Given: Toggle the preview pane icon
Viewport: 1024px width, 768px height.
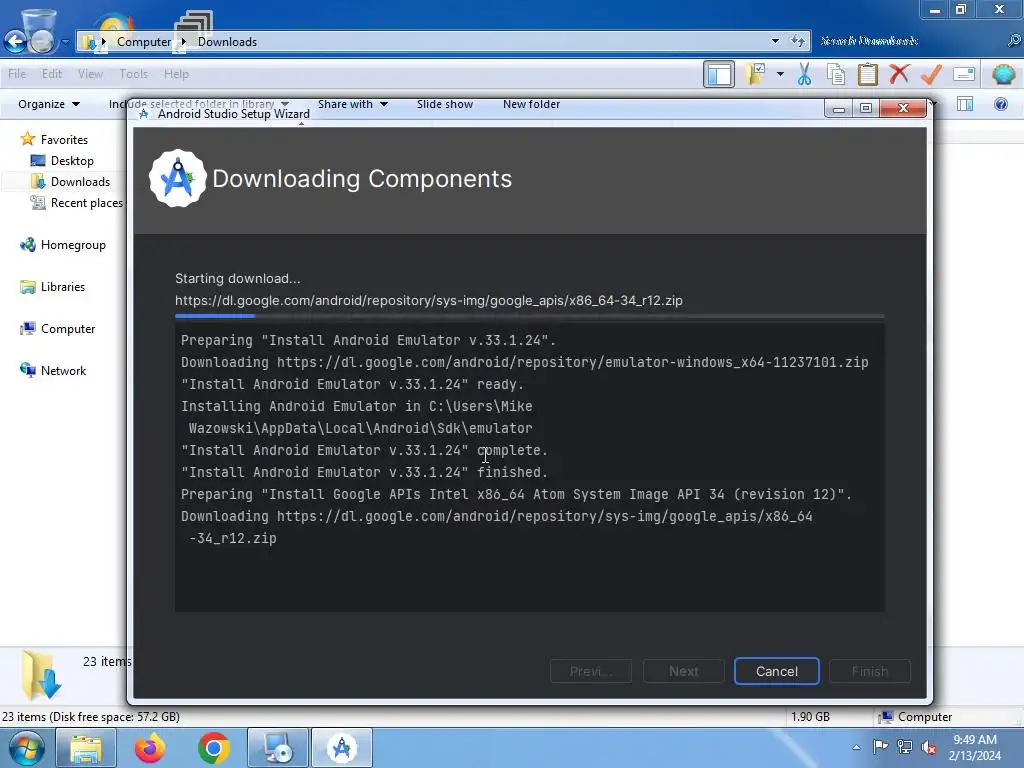Looking at the screenshot, I should pos(965,104).
